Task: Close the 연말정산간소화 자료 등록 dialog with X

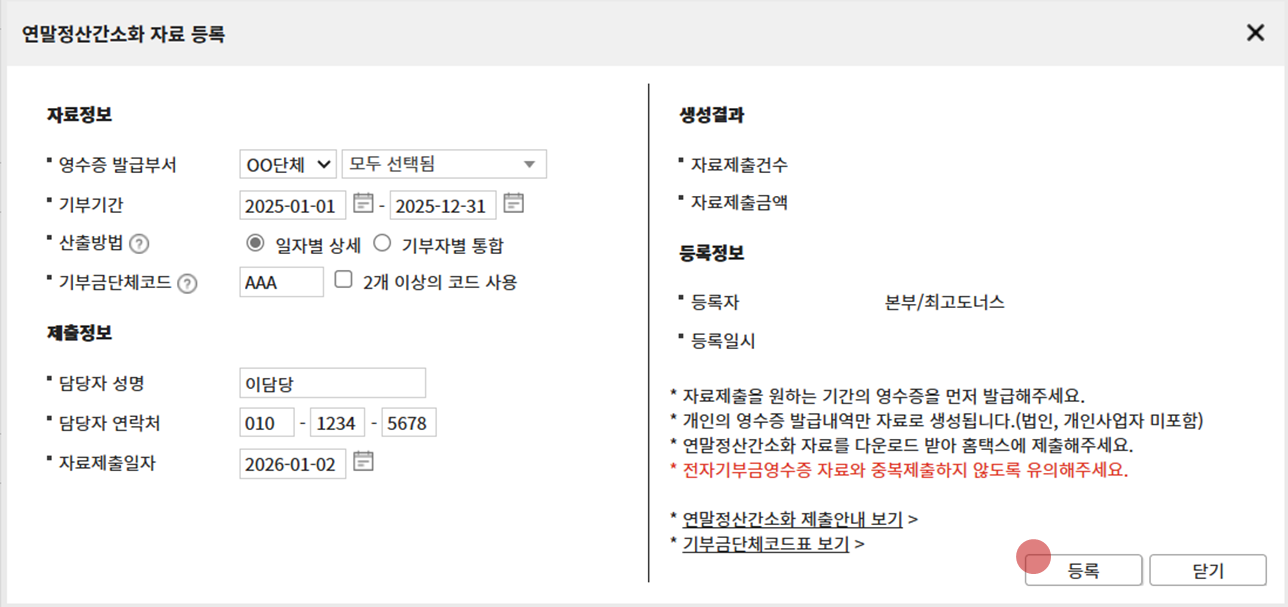Action: pos(1255,33)
